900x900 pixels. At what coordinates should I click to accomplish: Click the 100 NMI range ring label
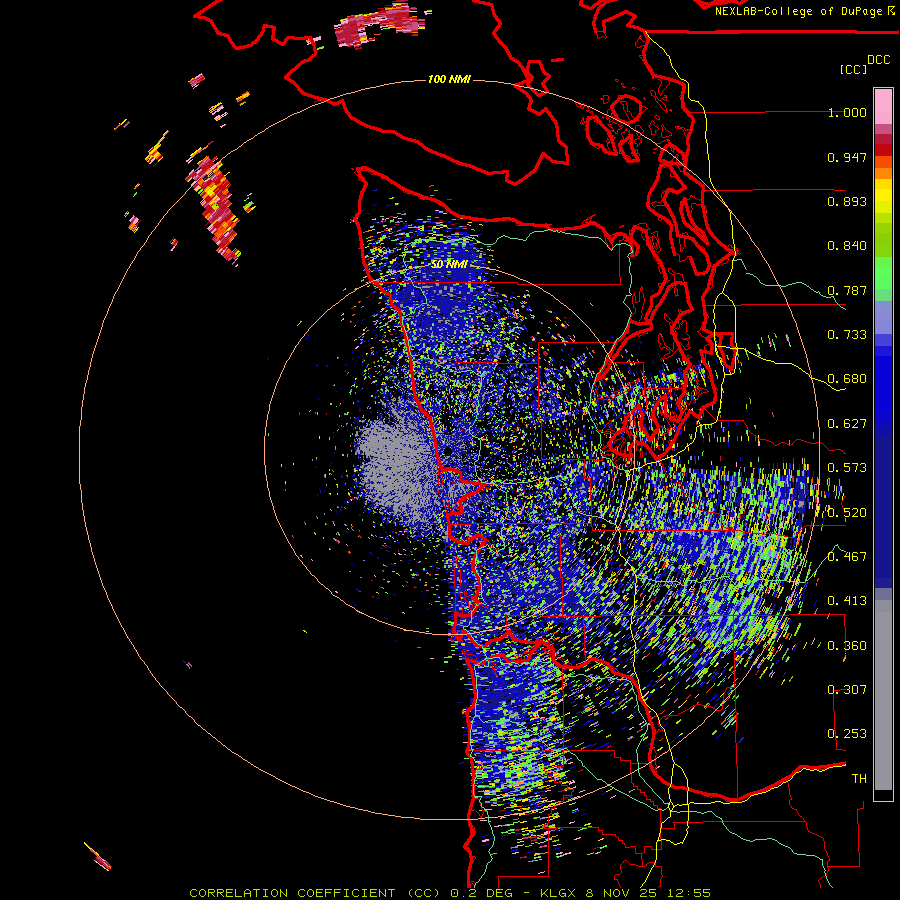[449, 79]
